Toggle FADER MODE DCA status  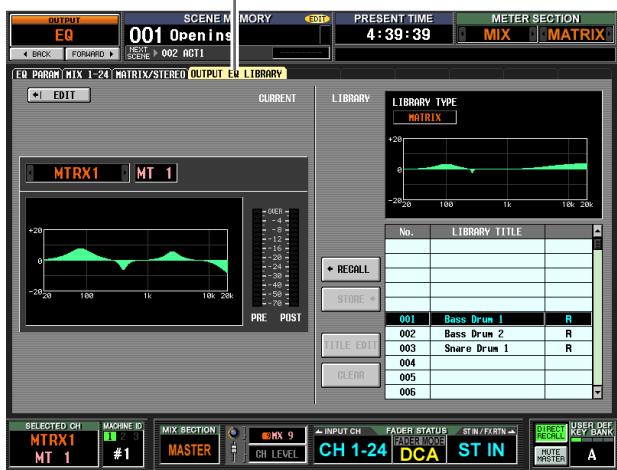(419, 450)
